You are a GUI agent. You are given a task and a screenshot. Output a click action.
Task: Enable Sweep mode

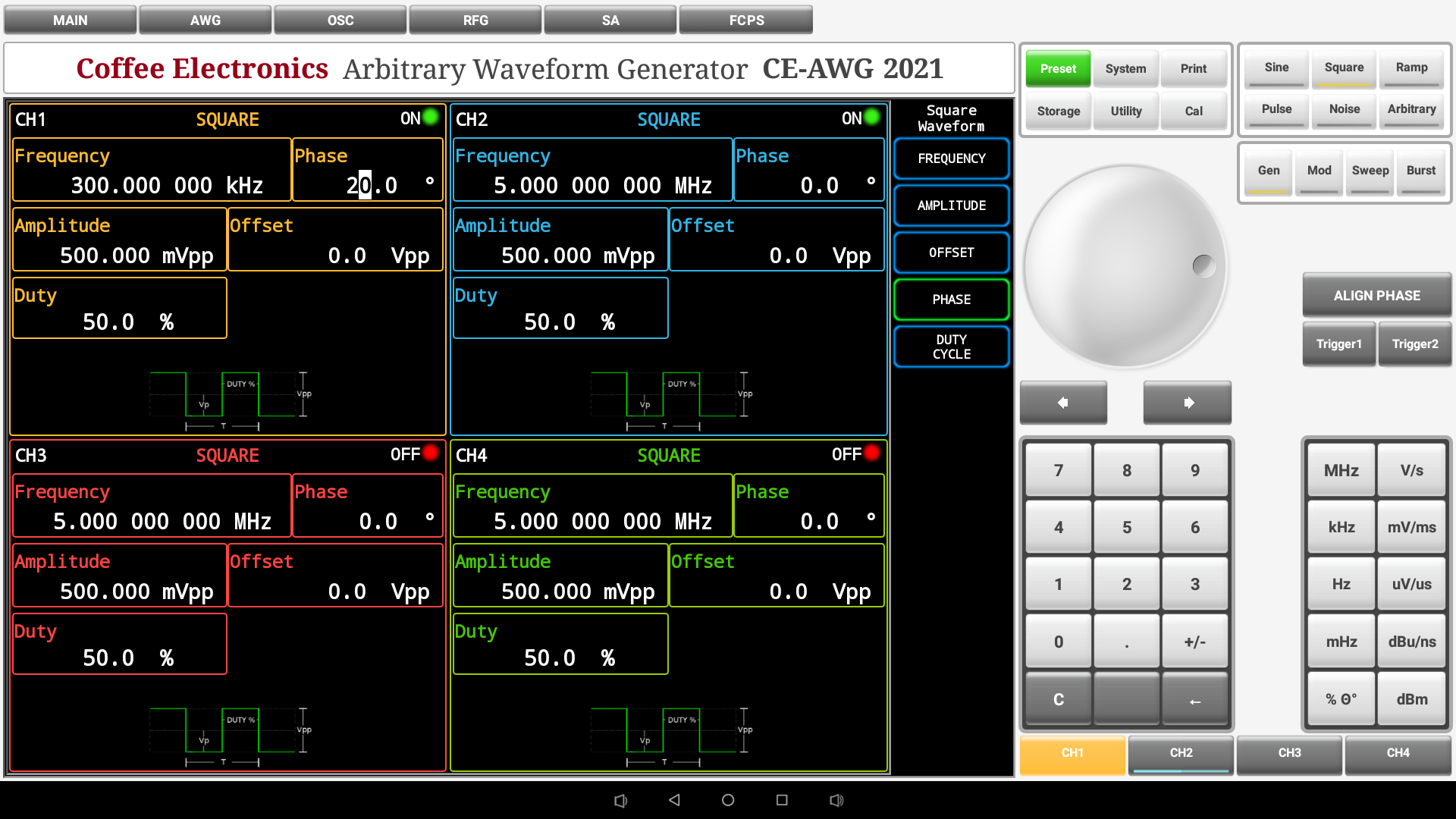click(x=1370, y=171)
